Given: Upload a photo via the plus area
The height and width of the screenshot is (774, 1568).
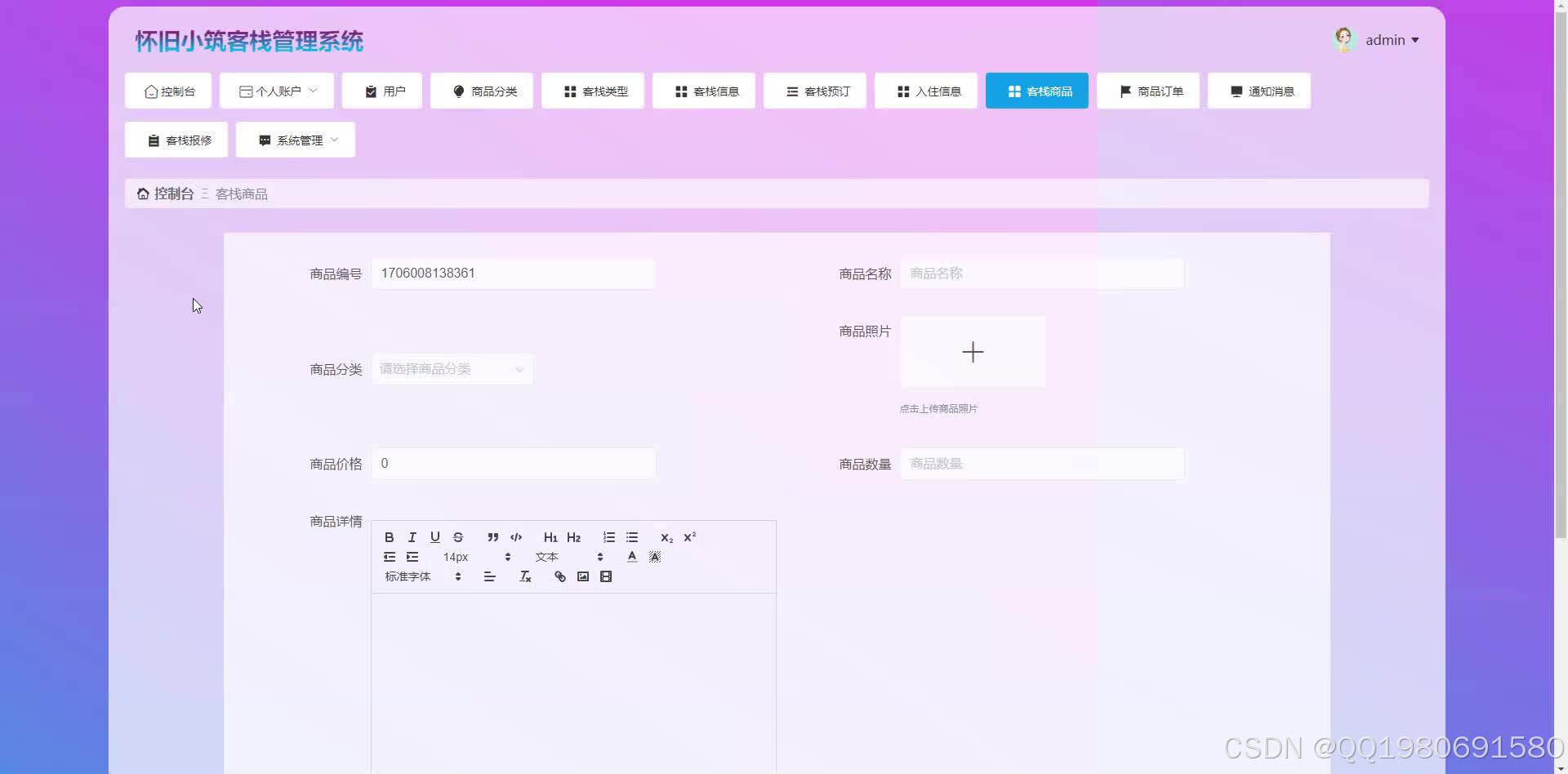Looking at the screenshot, I should pos(972,352).
